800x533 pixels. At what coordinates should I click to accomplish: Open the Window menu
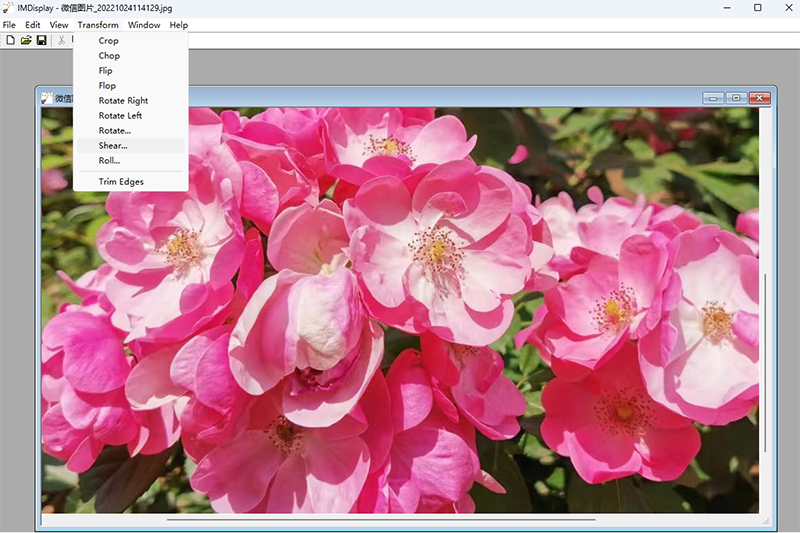[144, 25]
